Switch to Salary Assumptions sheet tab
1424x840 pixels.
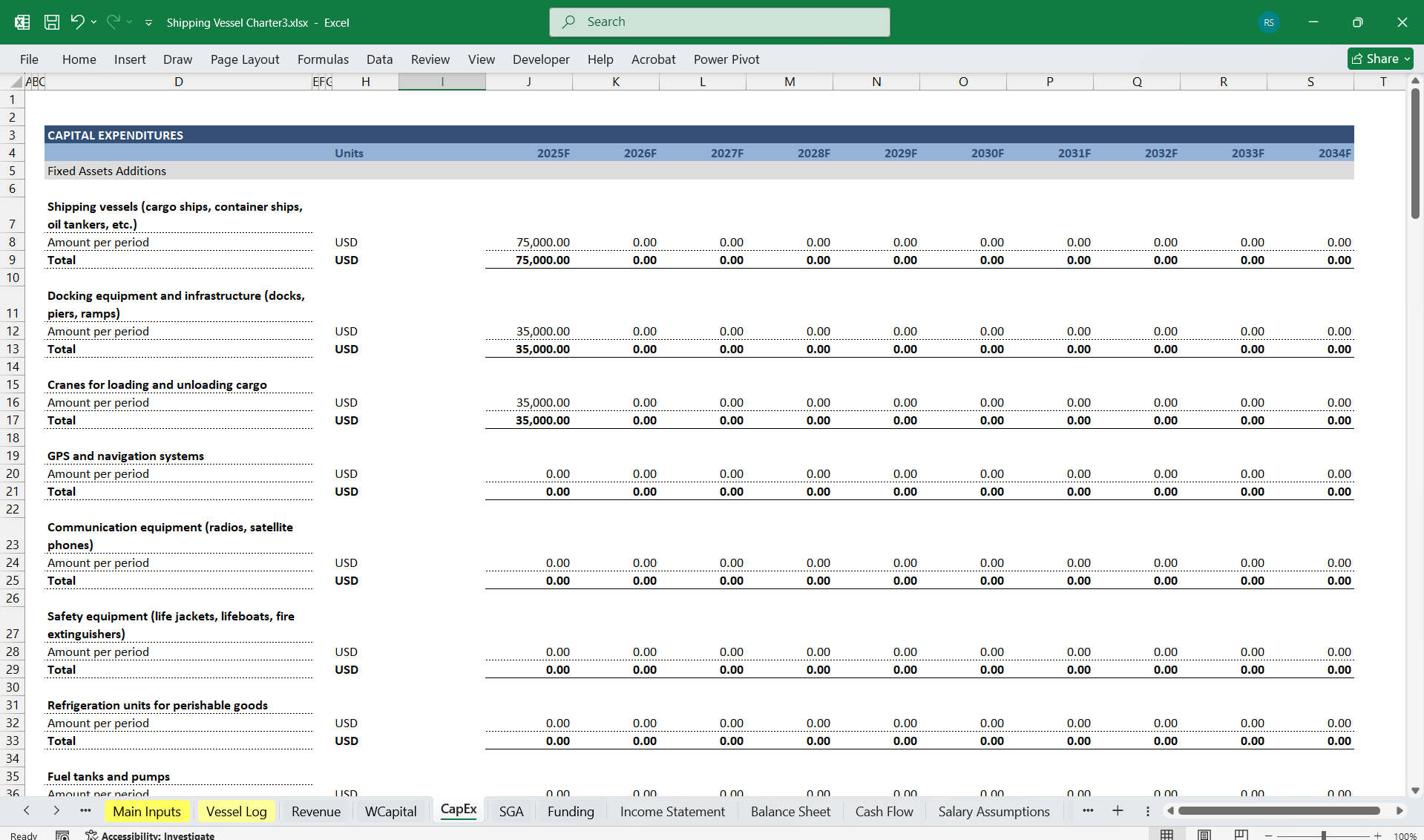coord(994,811)
